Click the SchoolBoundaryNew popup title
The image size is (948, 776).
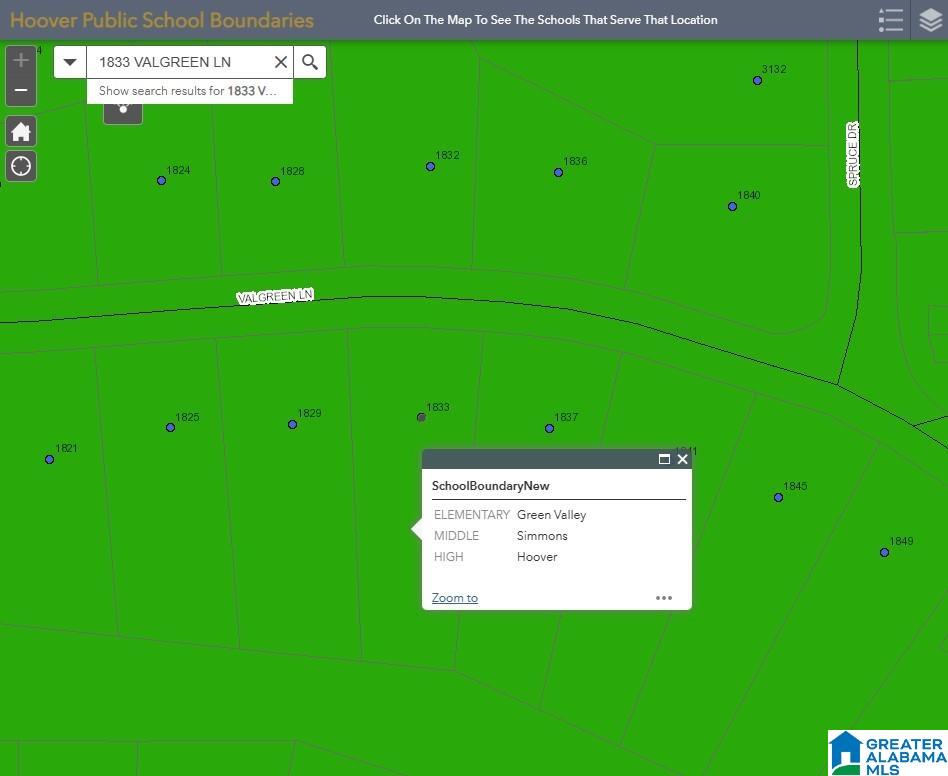click(490, 486)
